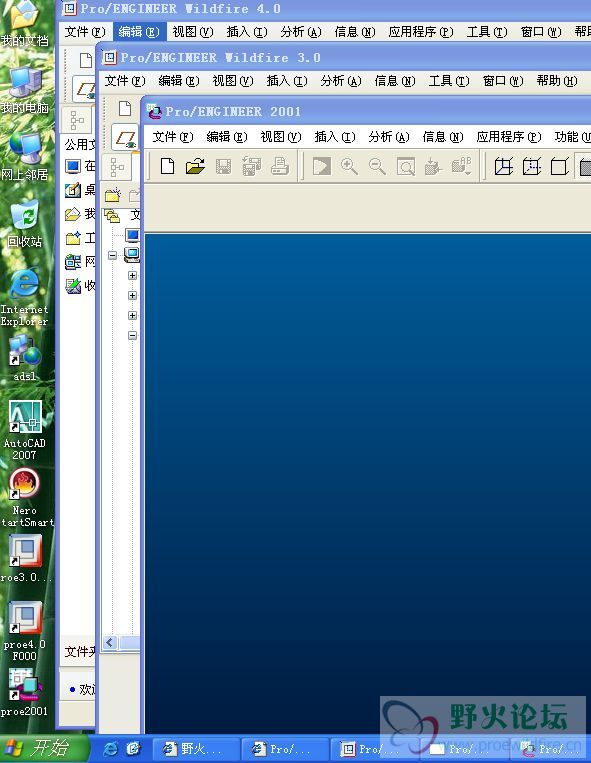Select model tree tab in Wildfire 3.0 navigator

[x=117, y=168]
